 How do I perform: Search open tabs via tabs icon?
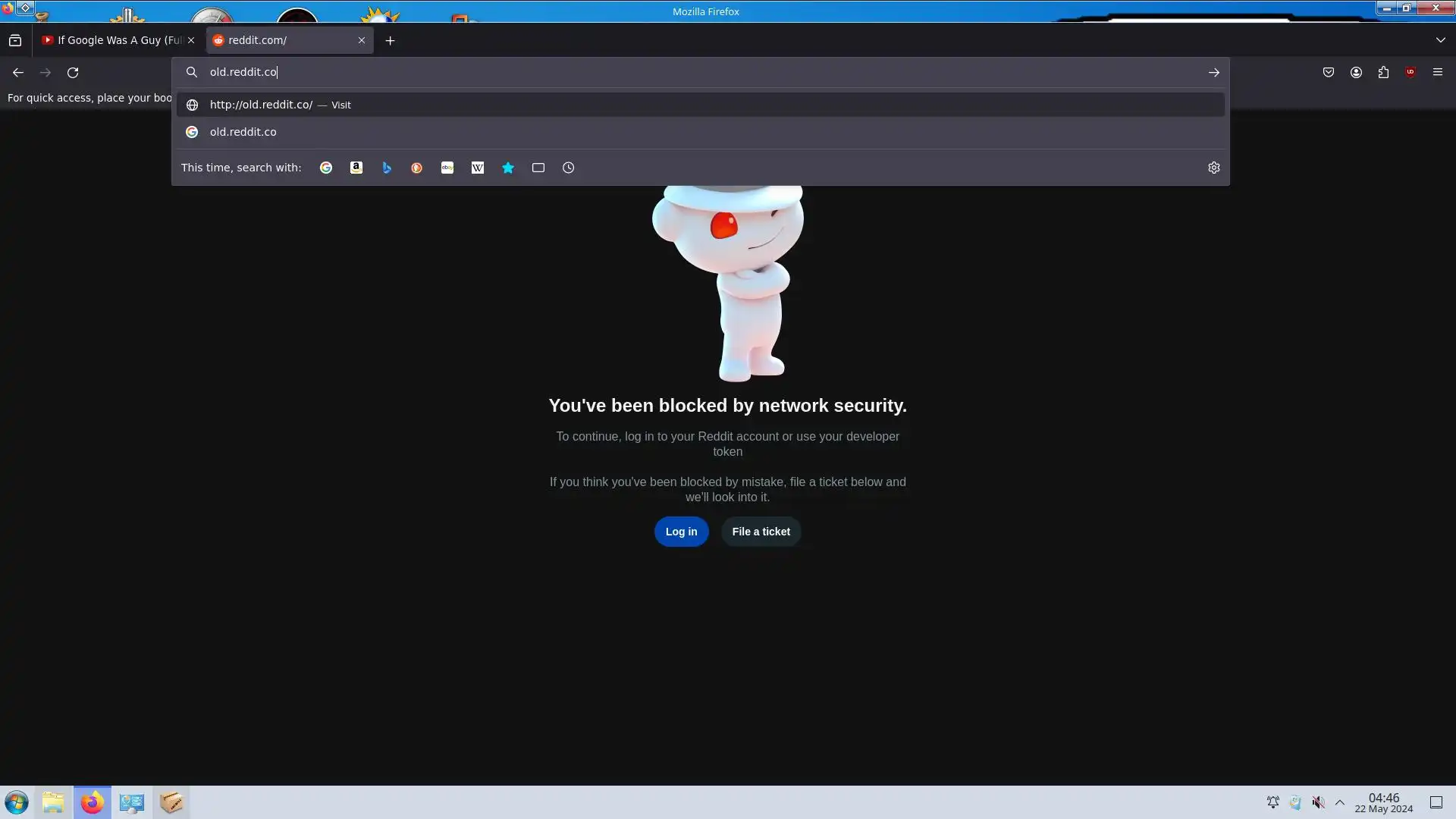(x=538, y=168)
